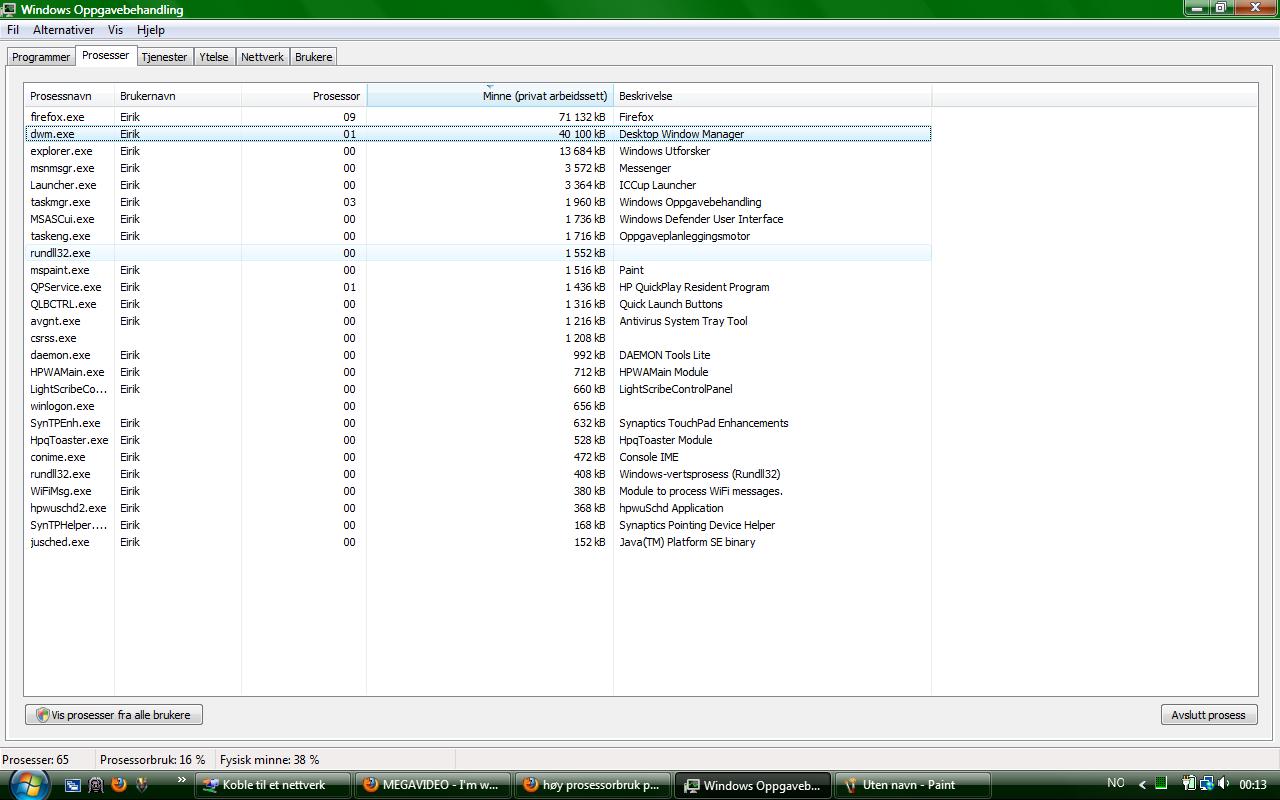Click the 71 132 kB memory value

[x=582, y=117]
